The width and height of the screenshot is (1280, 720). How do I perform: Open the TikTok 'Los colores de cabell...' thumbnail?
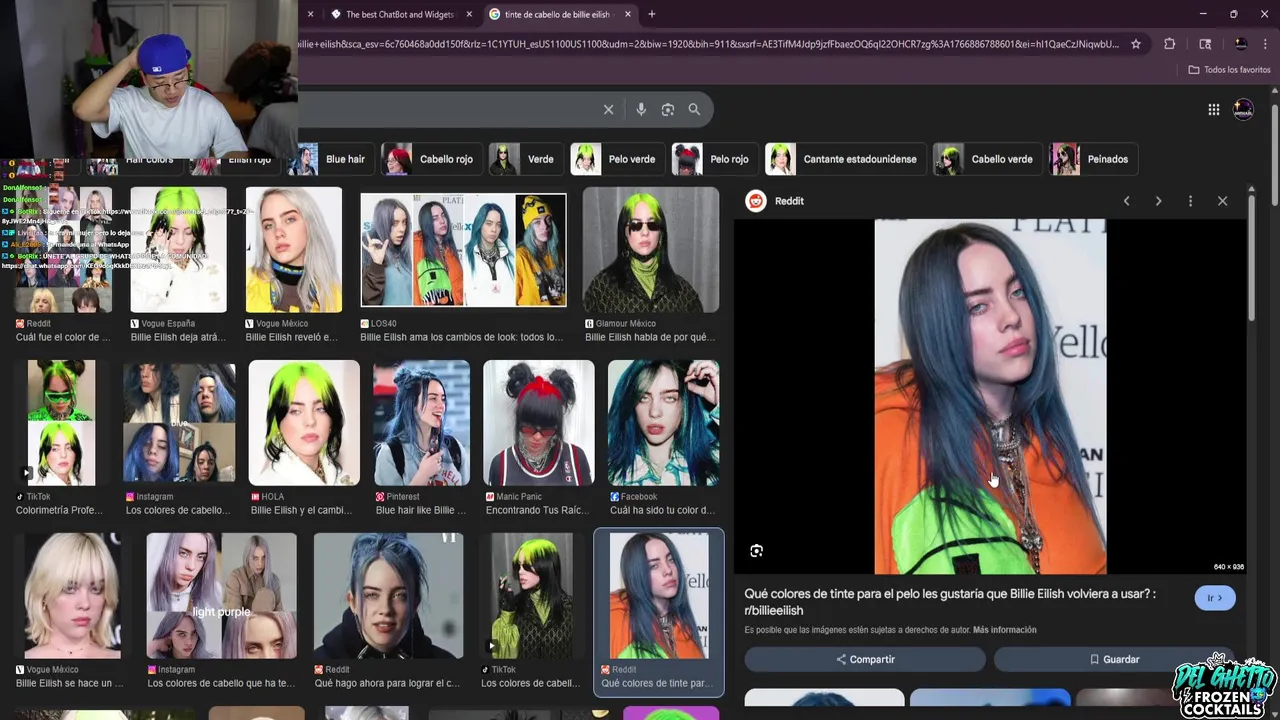pos(532,596)
